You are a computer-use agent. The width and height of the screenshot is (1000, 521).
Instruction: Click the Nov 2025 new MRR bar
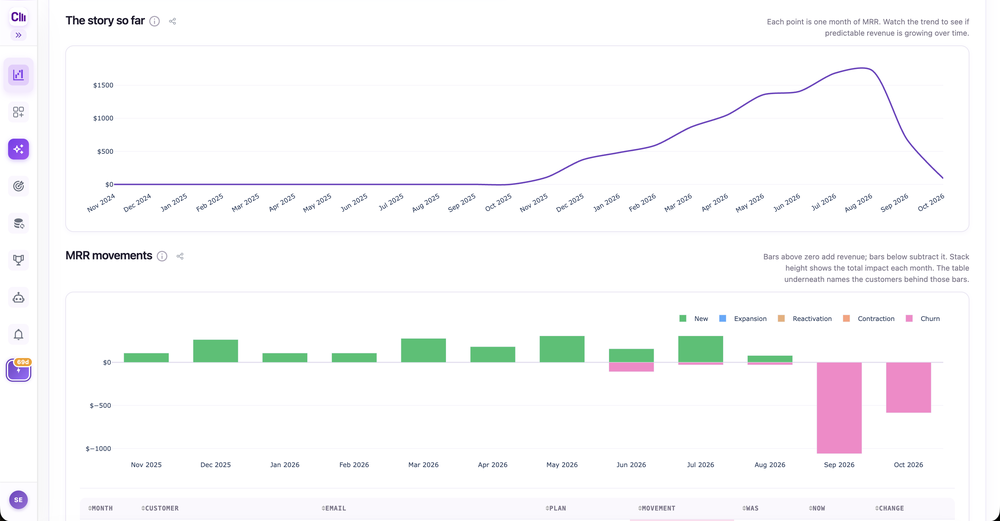146,358
